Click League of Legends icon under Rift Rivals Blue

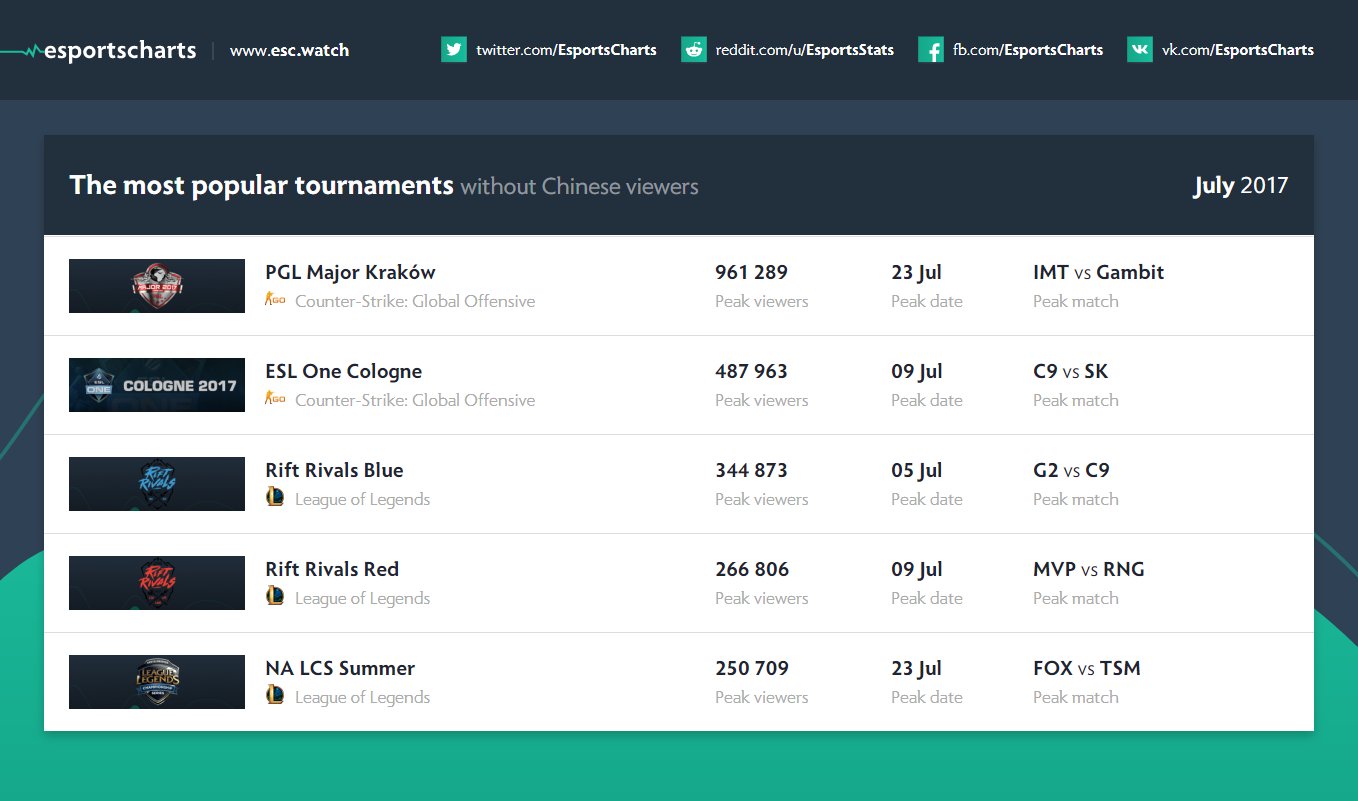(x=275, y=497)
